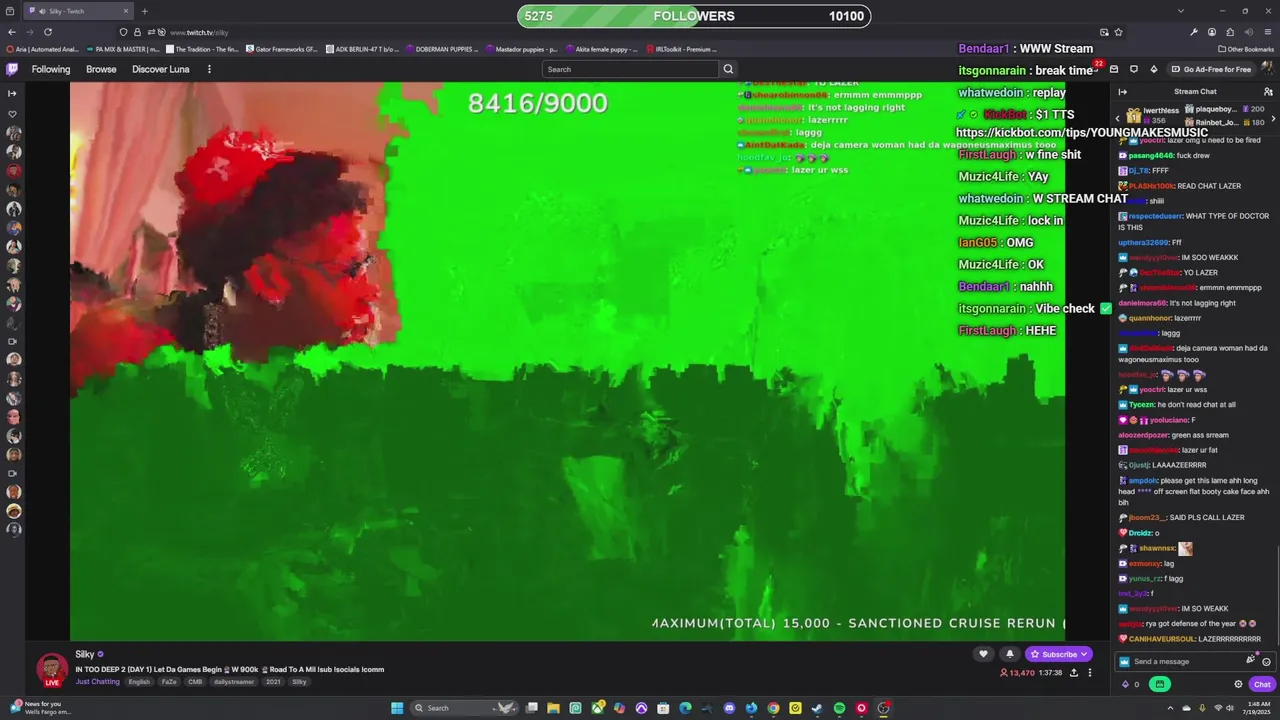This screenshot has height=720, width=1280.
Task: Go back in browser
Action: coord(11,32)
